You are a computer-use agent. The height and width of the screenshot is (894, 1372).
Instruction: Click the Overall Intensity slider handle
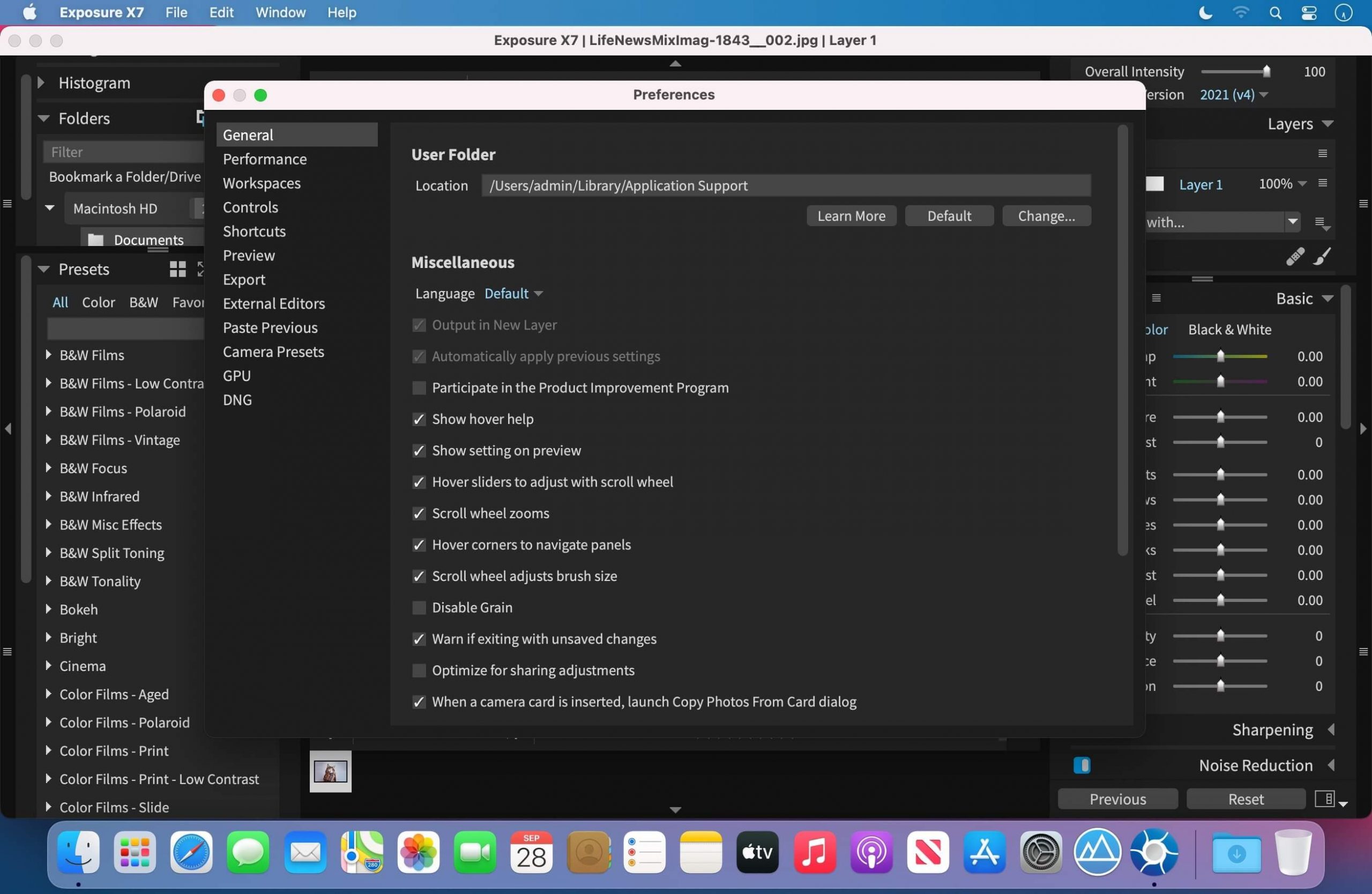pos(1266,71)
